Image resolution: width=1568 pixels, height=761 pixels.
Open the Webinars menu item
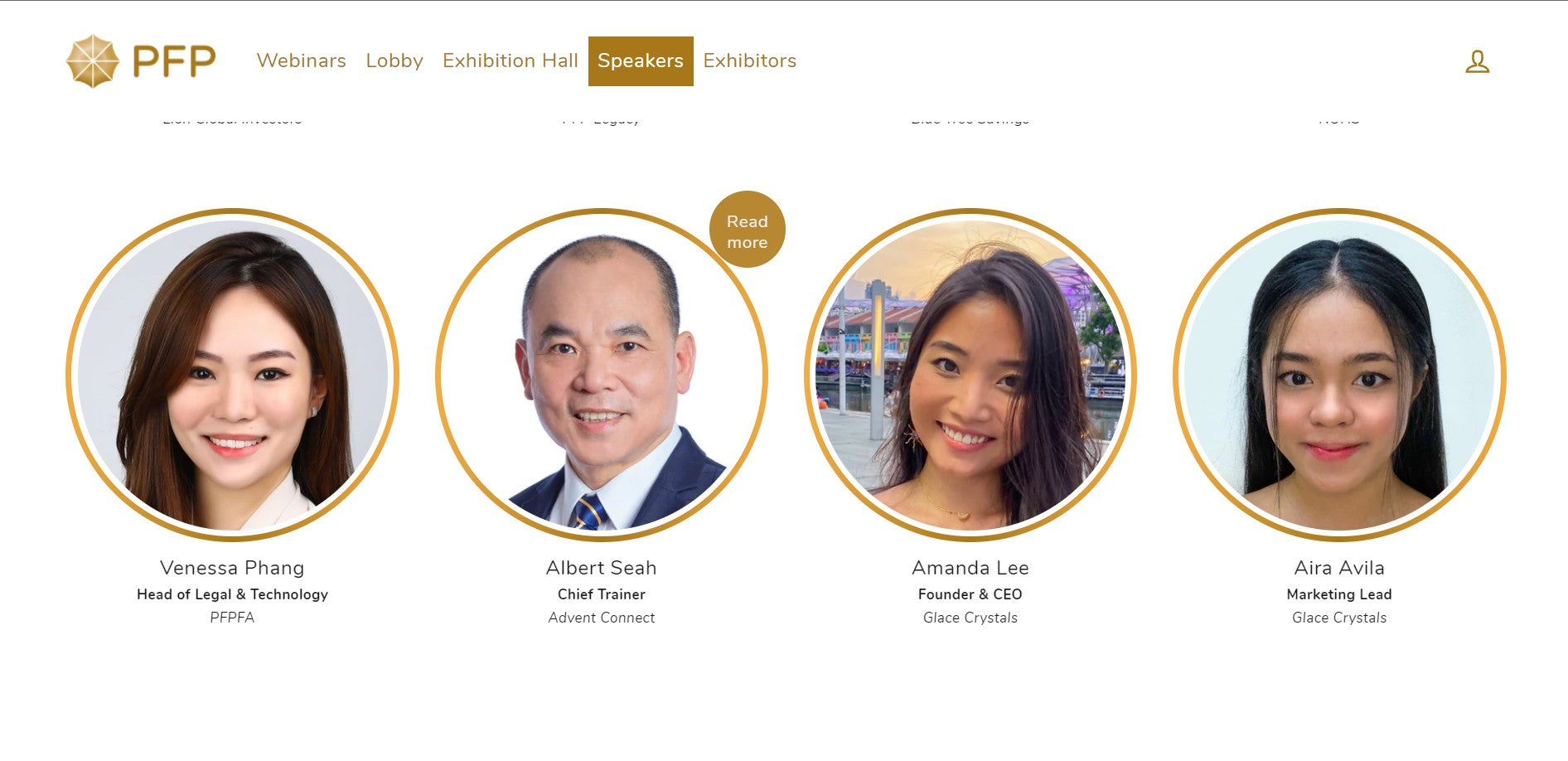click(x=301, y=61)
